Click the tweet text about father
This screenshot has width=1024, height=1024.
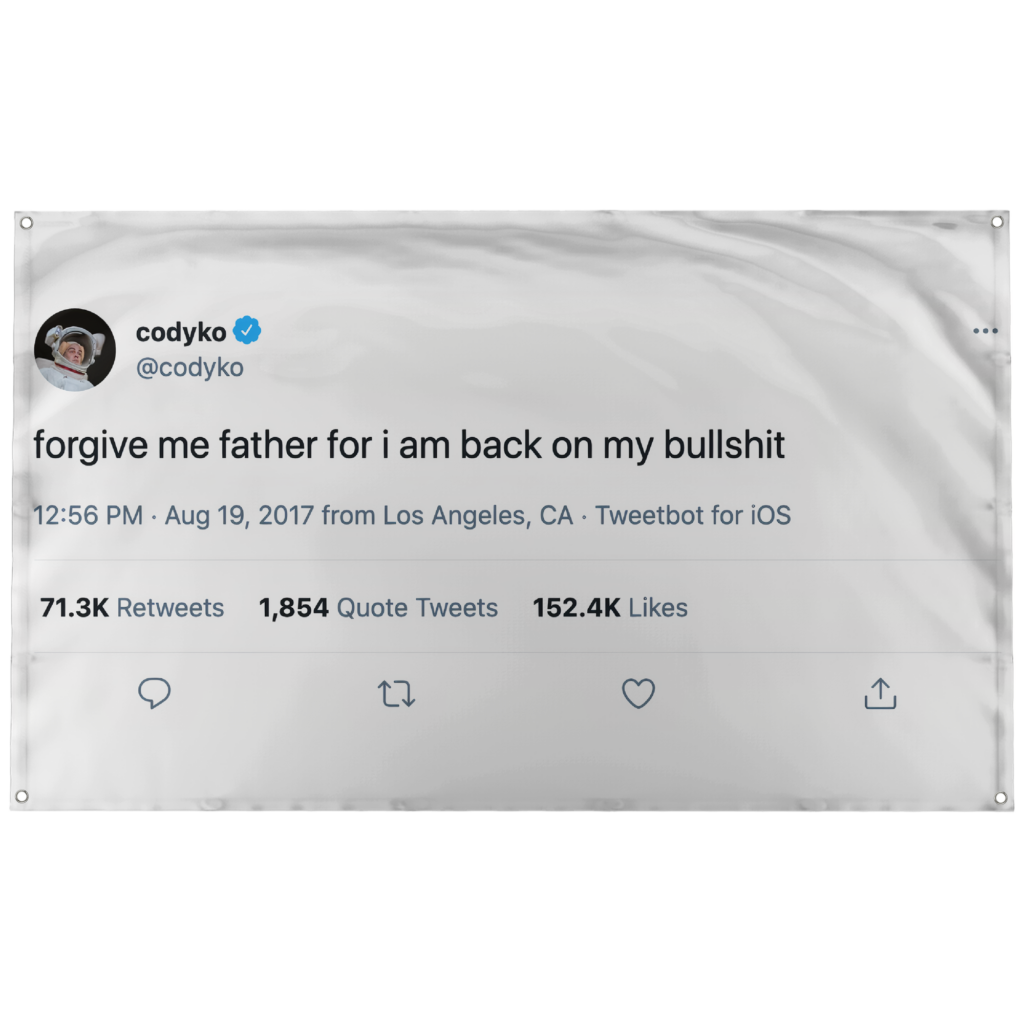pyautogui.click(x=409, y=446)
